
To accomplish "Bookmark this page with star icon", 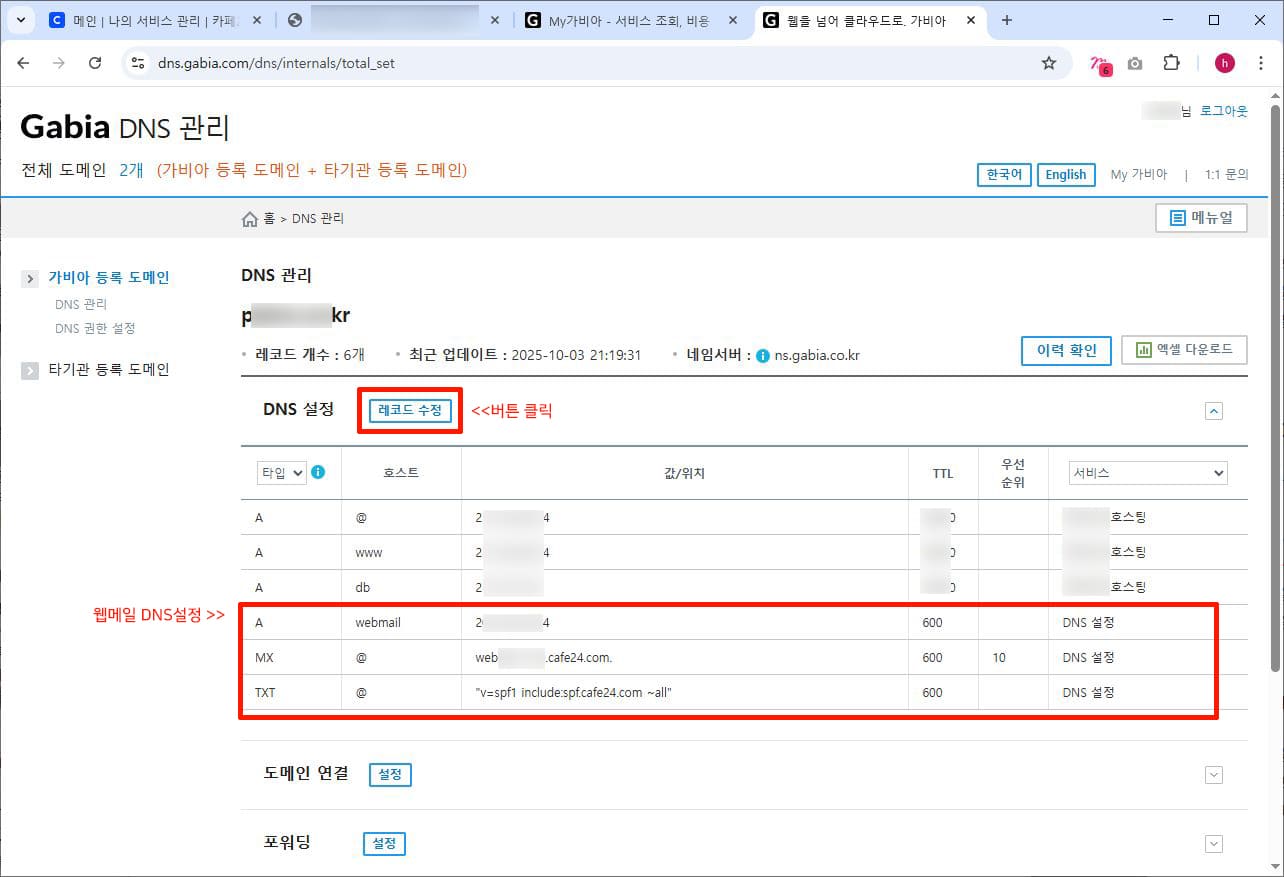I will 1049,63.
